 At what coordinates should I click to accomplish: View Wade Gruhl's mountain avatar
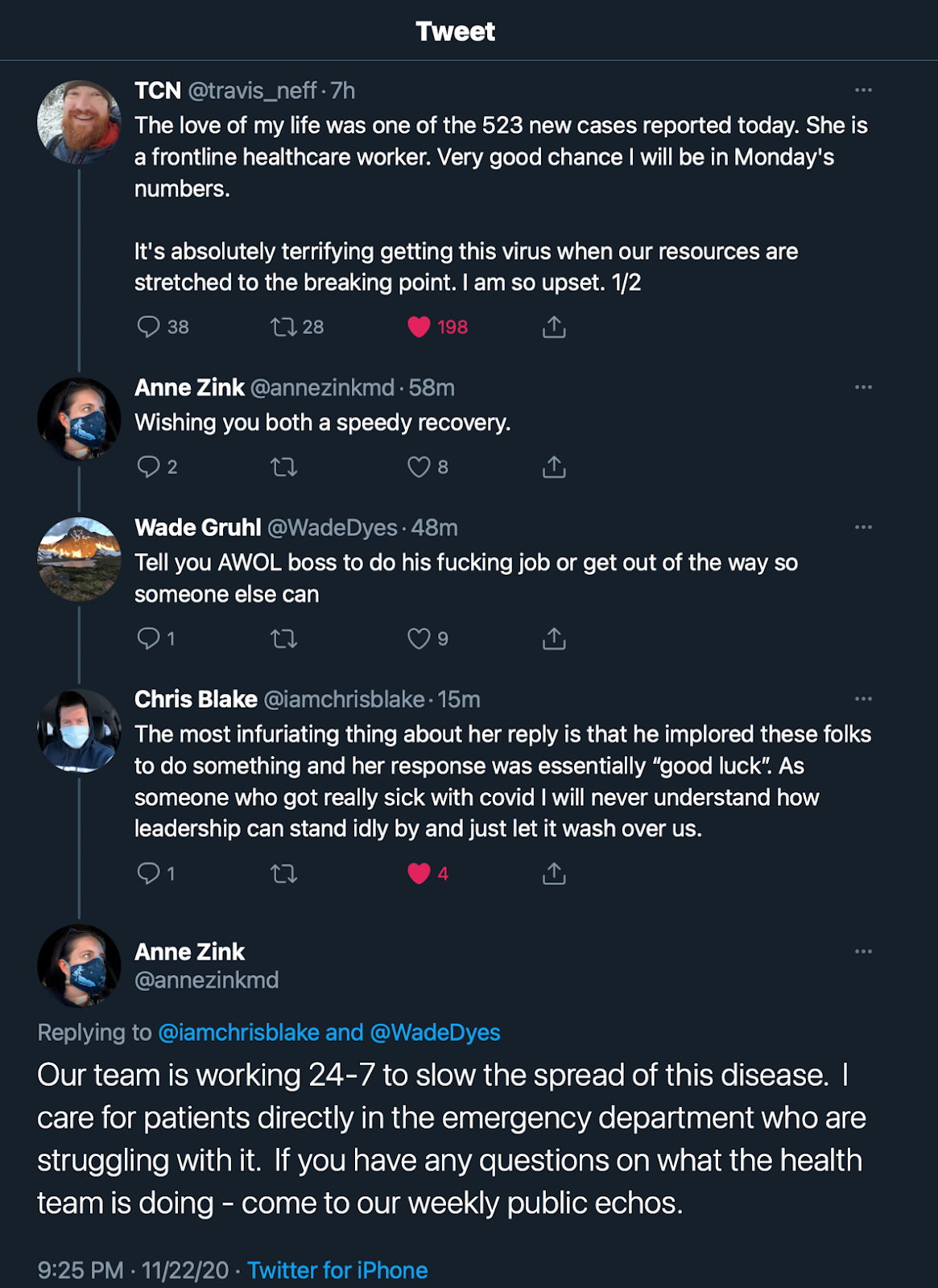[x=79, y=559]
